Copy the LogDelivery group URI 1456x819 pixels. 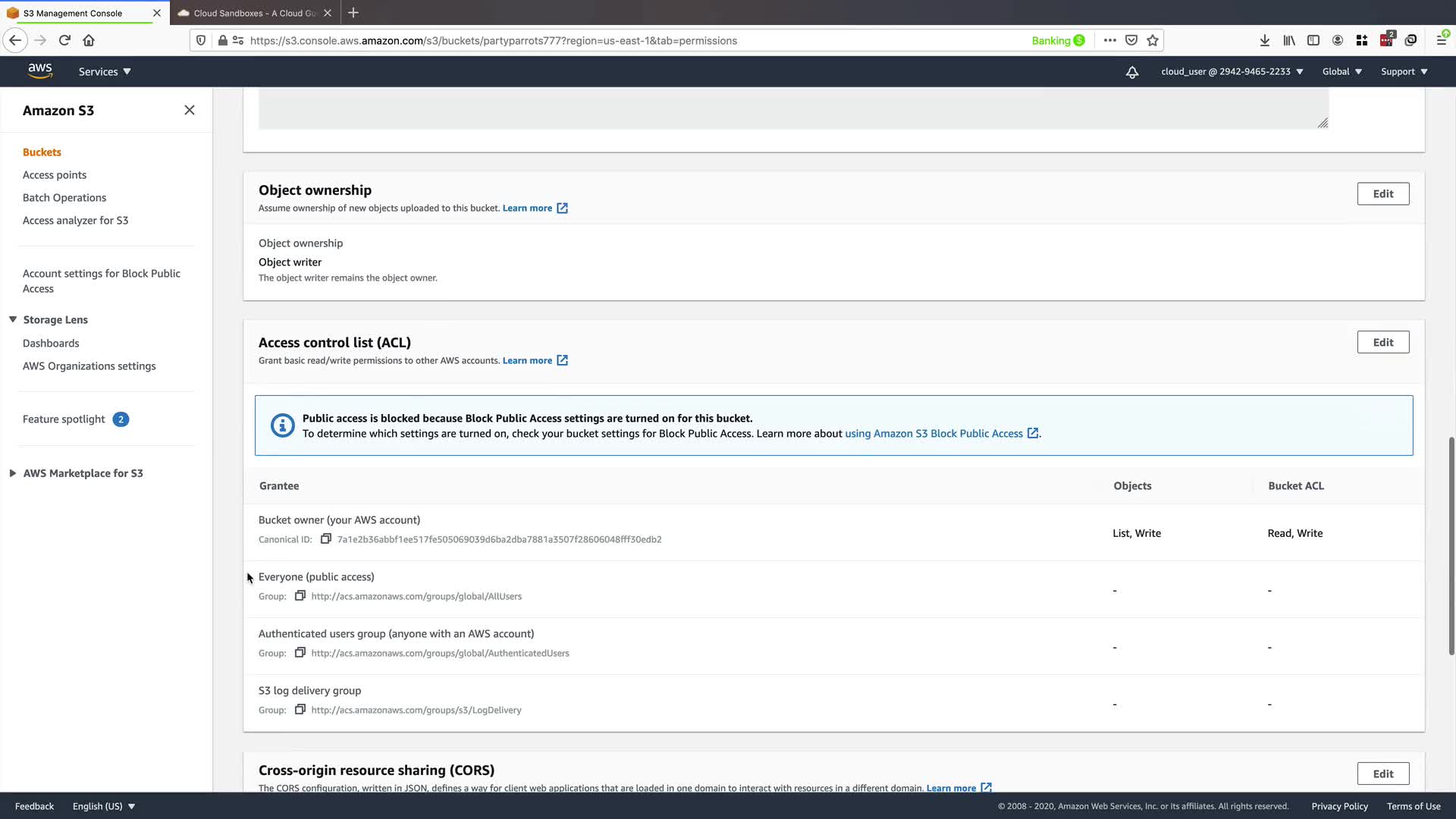300,710
